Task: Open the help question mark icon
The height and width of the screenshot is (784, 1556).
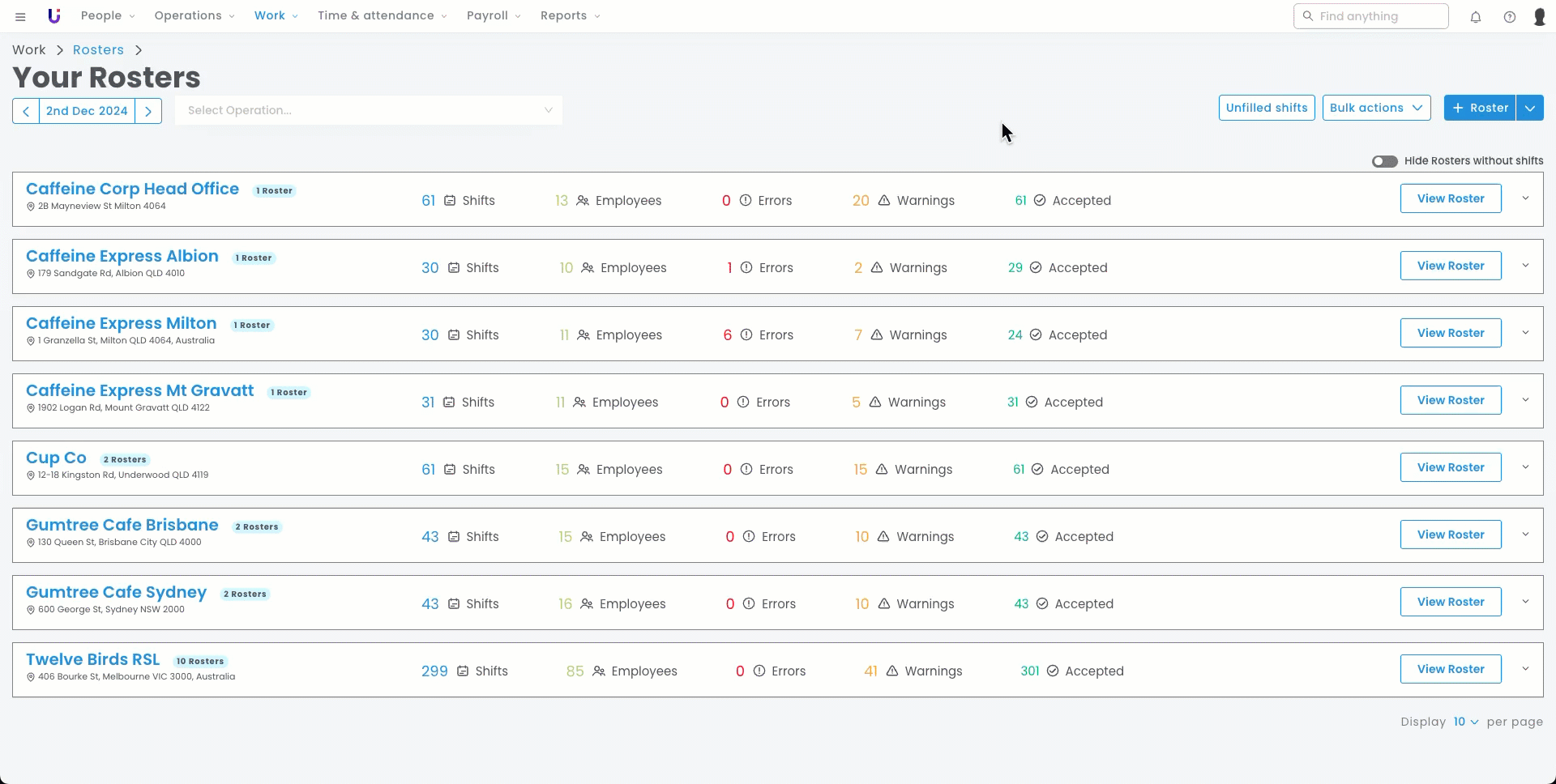Action: point(1510,17)
